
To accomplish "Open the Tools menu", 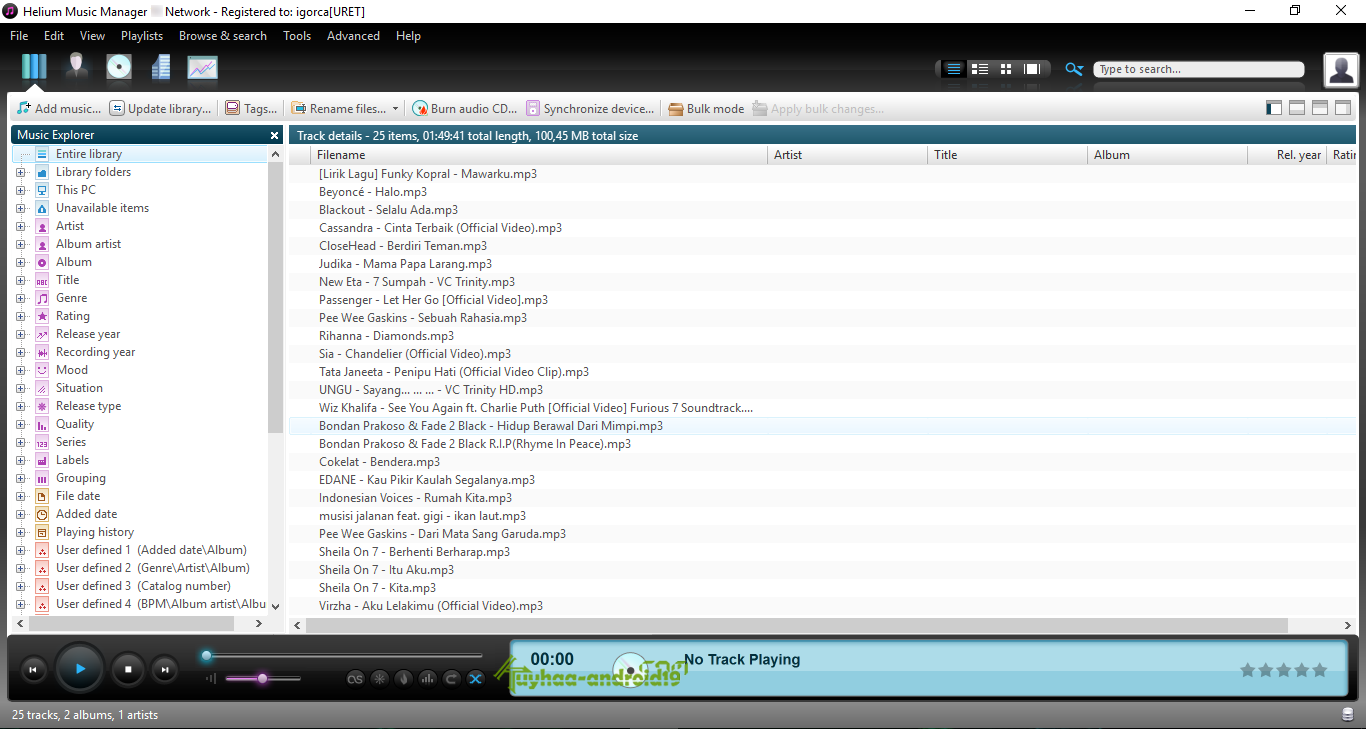I will [x=297, y=36].
